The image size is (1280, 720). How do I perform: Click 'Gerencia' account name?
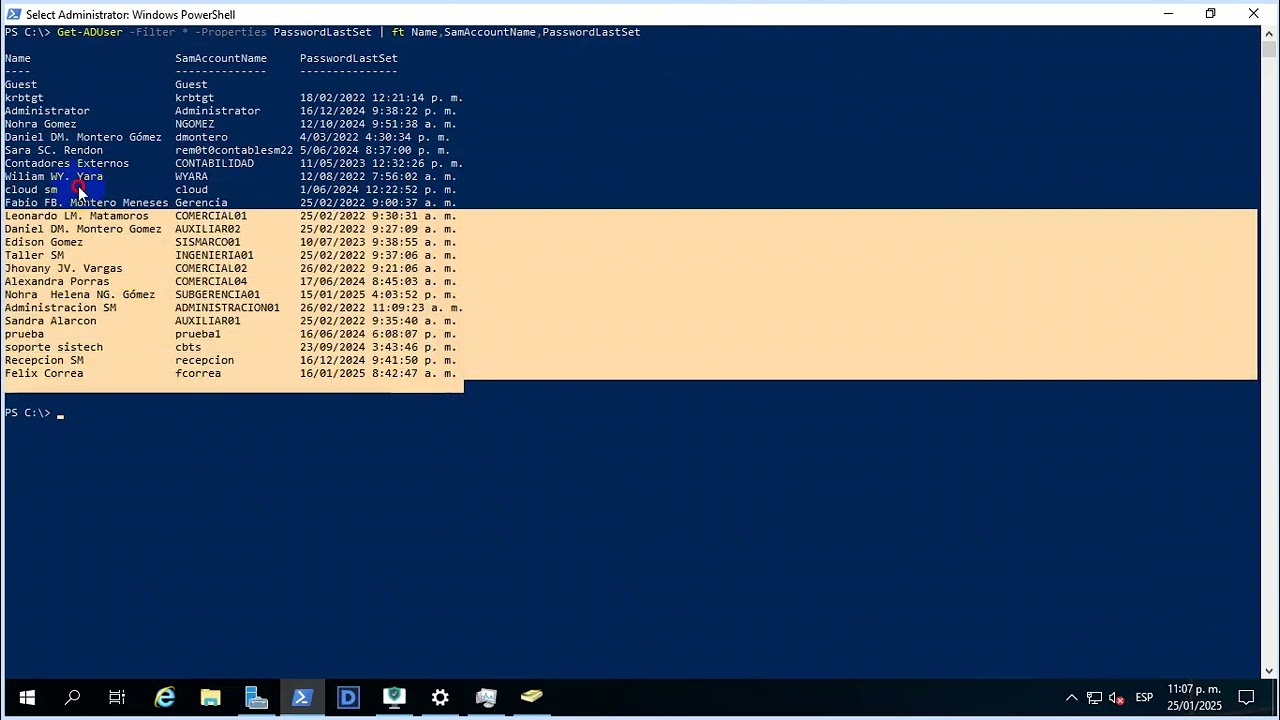201,203
